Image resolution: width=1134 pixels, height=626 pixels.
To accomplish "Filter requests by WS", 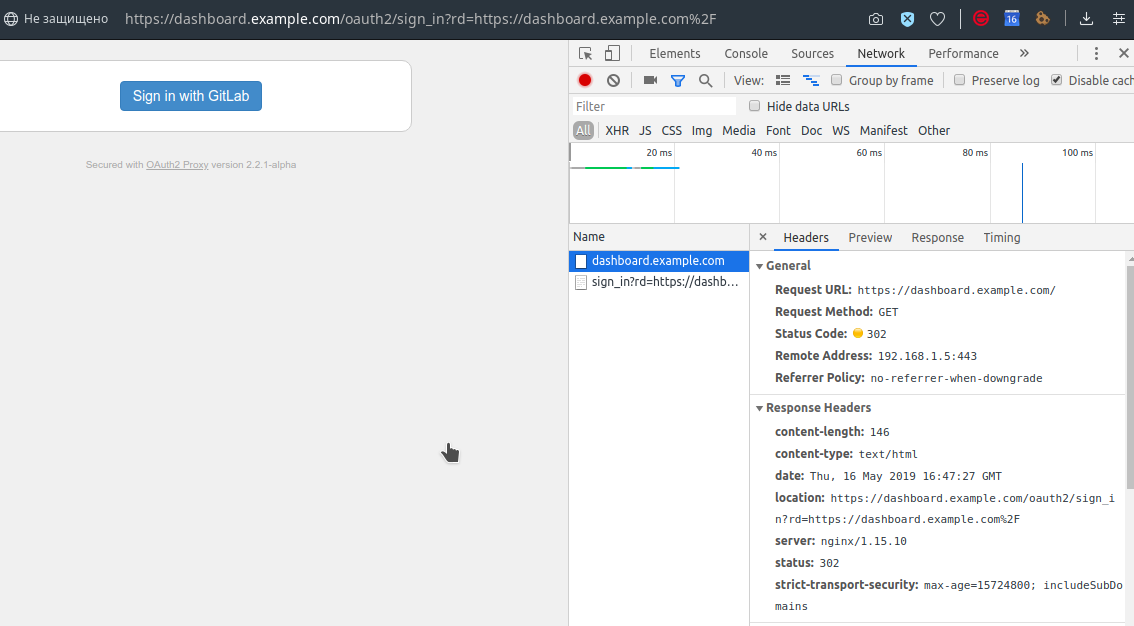I will 840,131.
